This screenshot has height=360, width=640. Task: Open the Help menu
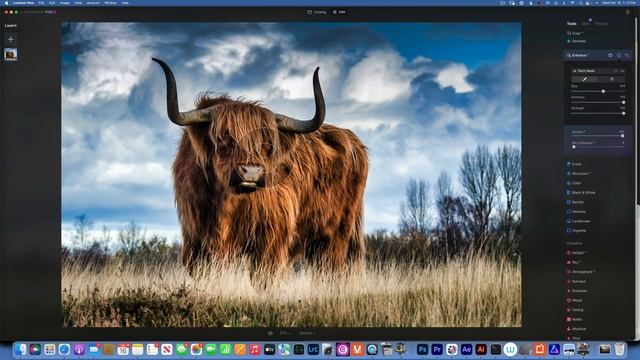(x=125, y=3)
